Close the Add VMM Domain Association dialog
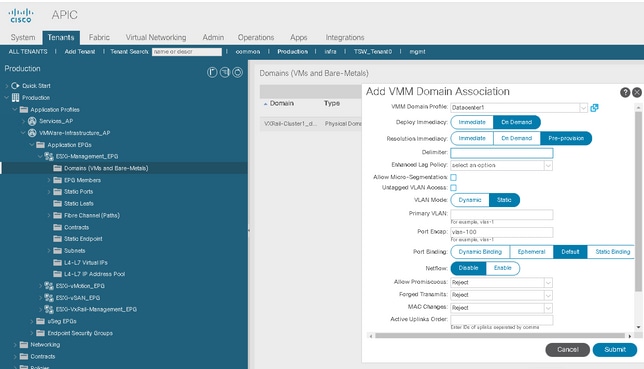Screen dimensions: 644x369 tap(637, 92)
